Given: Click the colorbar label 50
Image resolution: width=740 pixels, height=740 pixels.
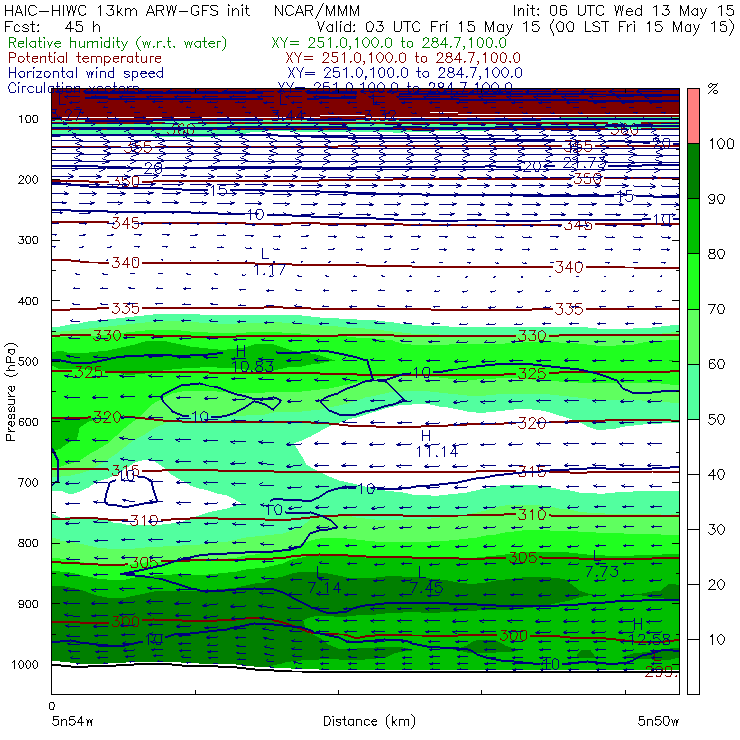Looking at the screenshot, I should (716, 420).
